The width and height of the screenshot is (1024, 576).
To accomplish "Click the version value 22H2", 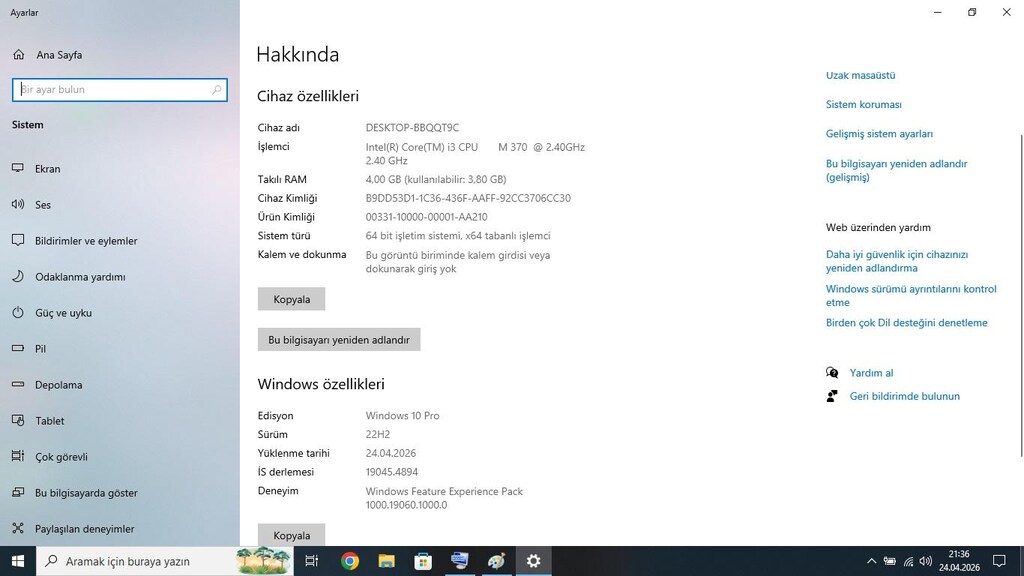I will (x=377, y=434).
